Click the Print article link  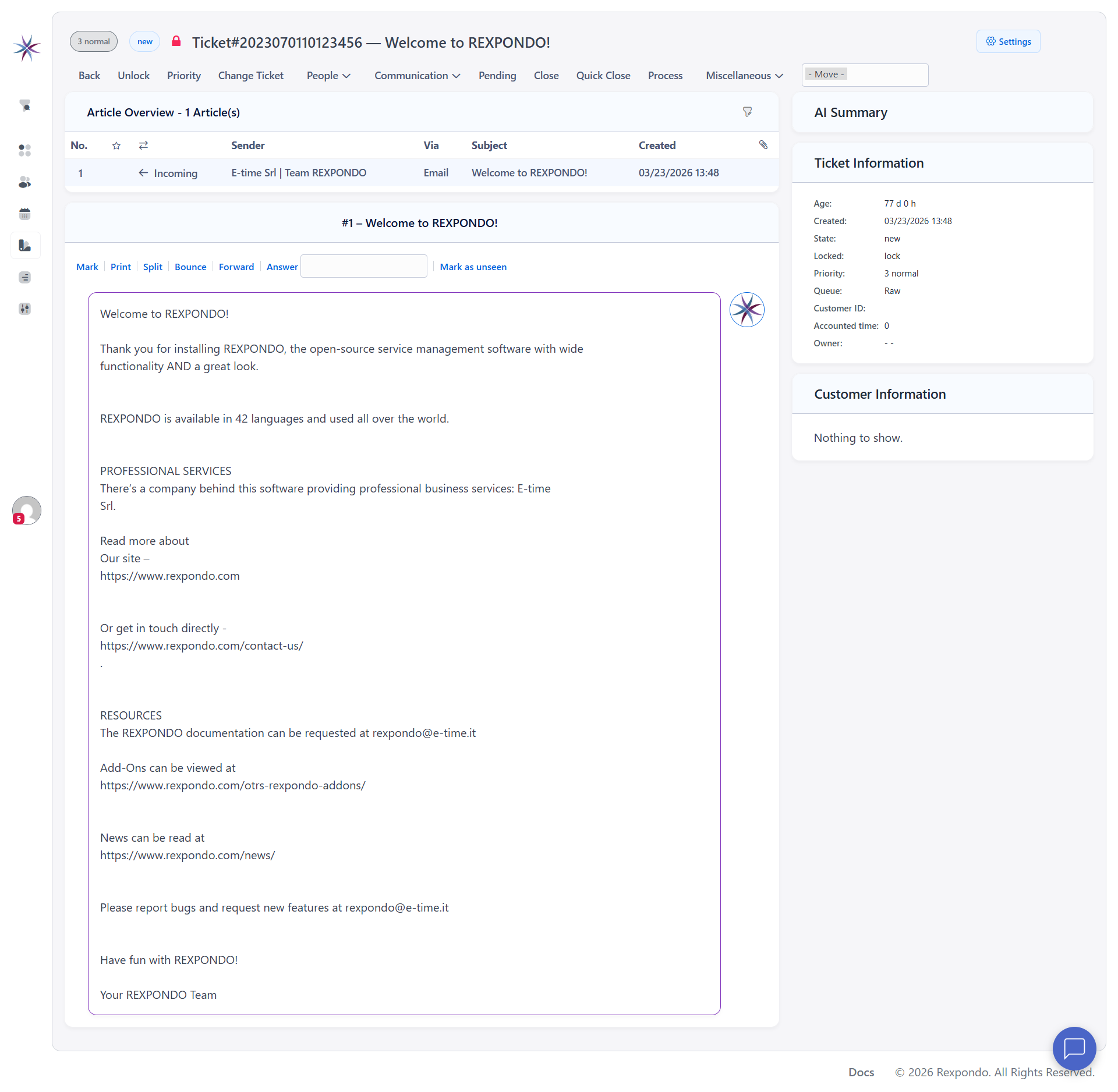point(121,267)
